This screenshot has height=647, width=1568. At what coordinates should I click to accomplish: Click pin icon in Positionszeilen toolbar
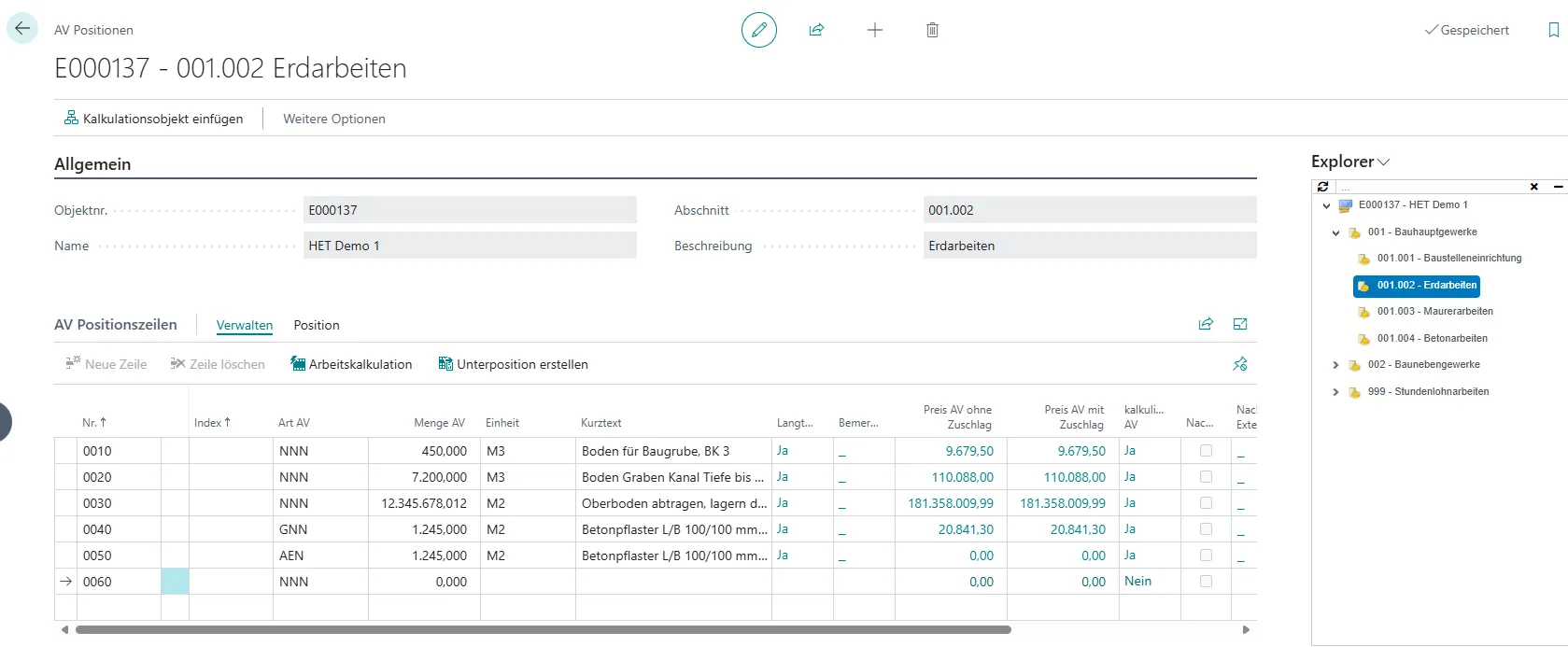point(1240,364)
